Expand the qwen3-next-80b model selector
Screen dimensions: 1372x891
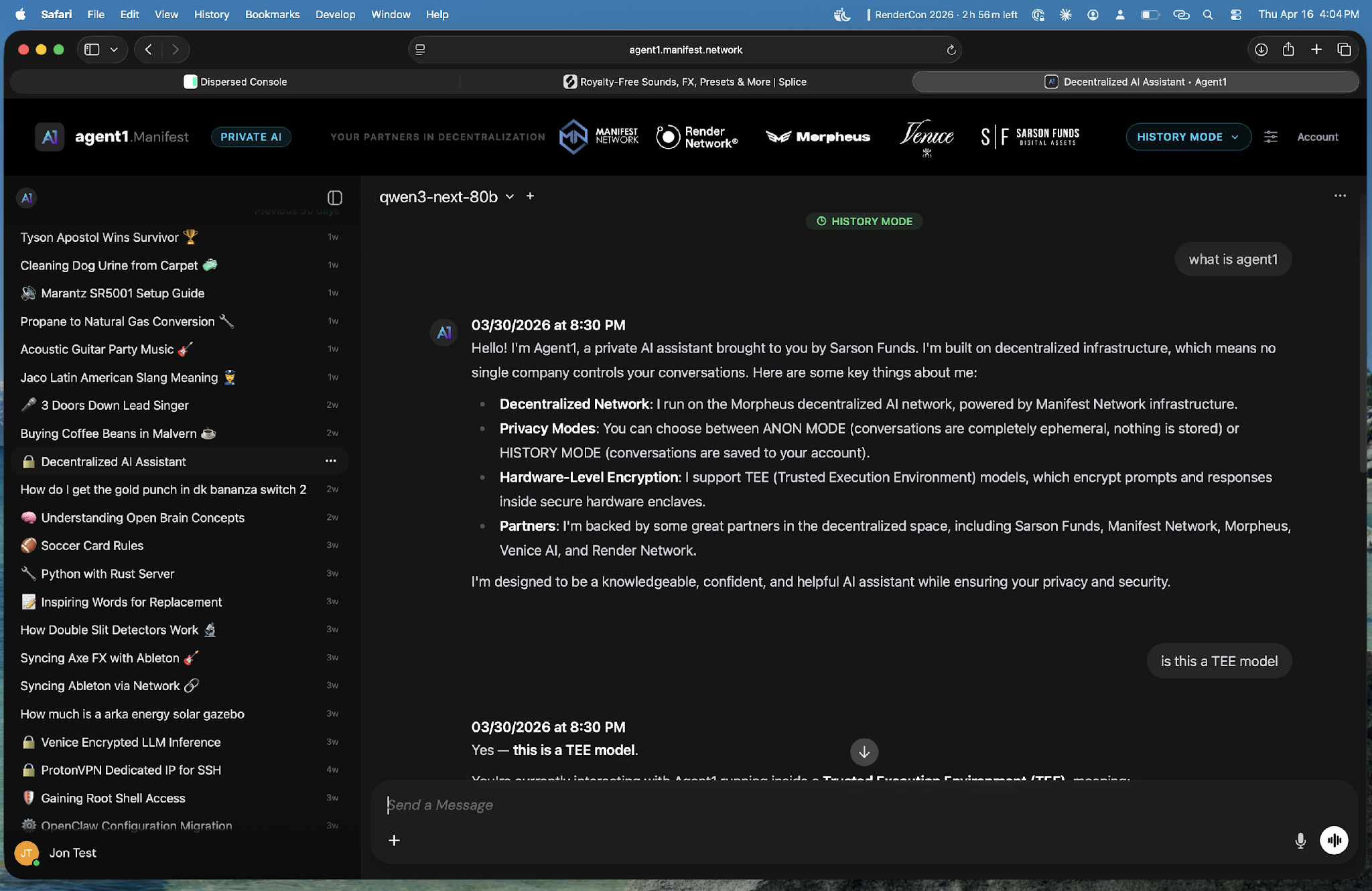pos(446,196)
